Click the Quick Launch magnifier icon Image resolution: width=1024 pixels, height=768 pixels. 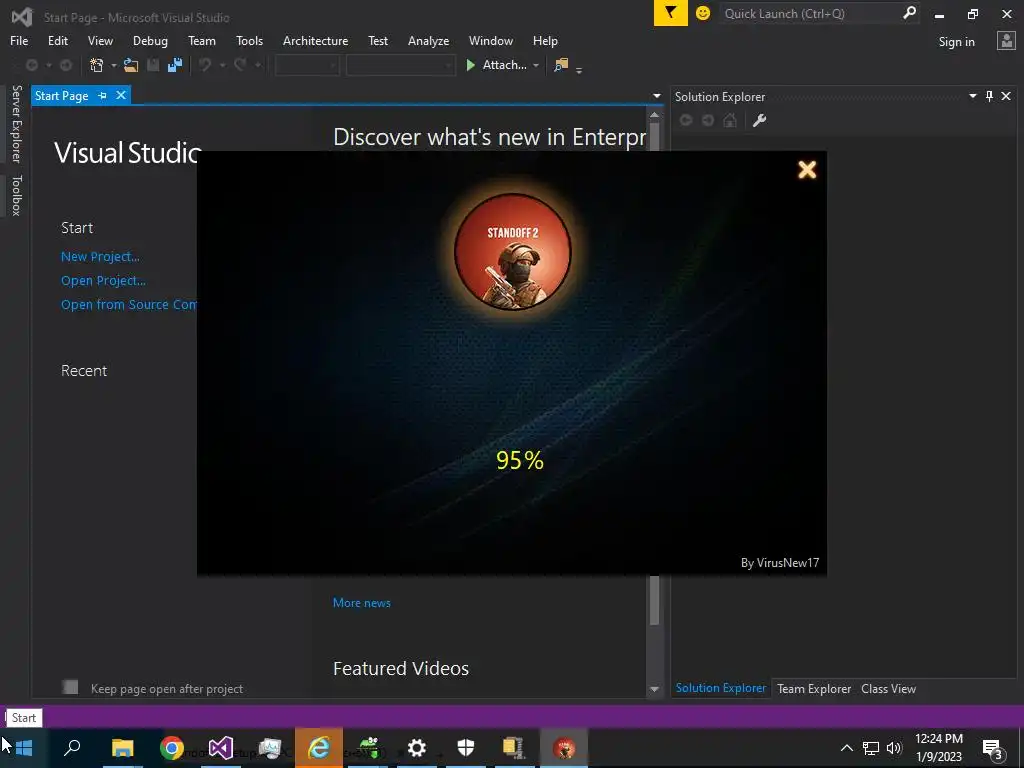[909, 12]
